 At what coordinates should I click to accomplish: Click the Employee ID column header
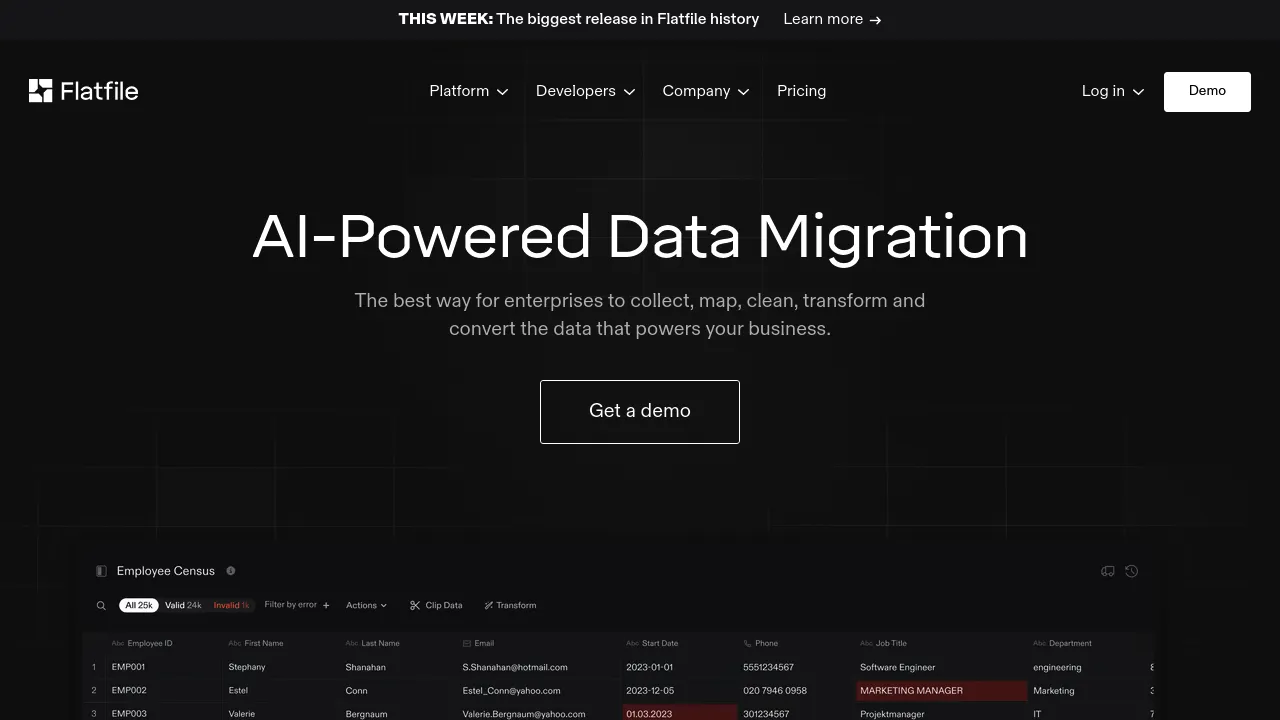click(142, 643)
